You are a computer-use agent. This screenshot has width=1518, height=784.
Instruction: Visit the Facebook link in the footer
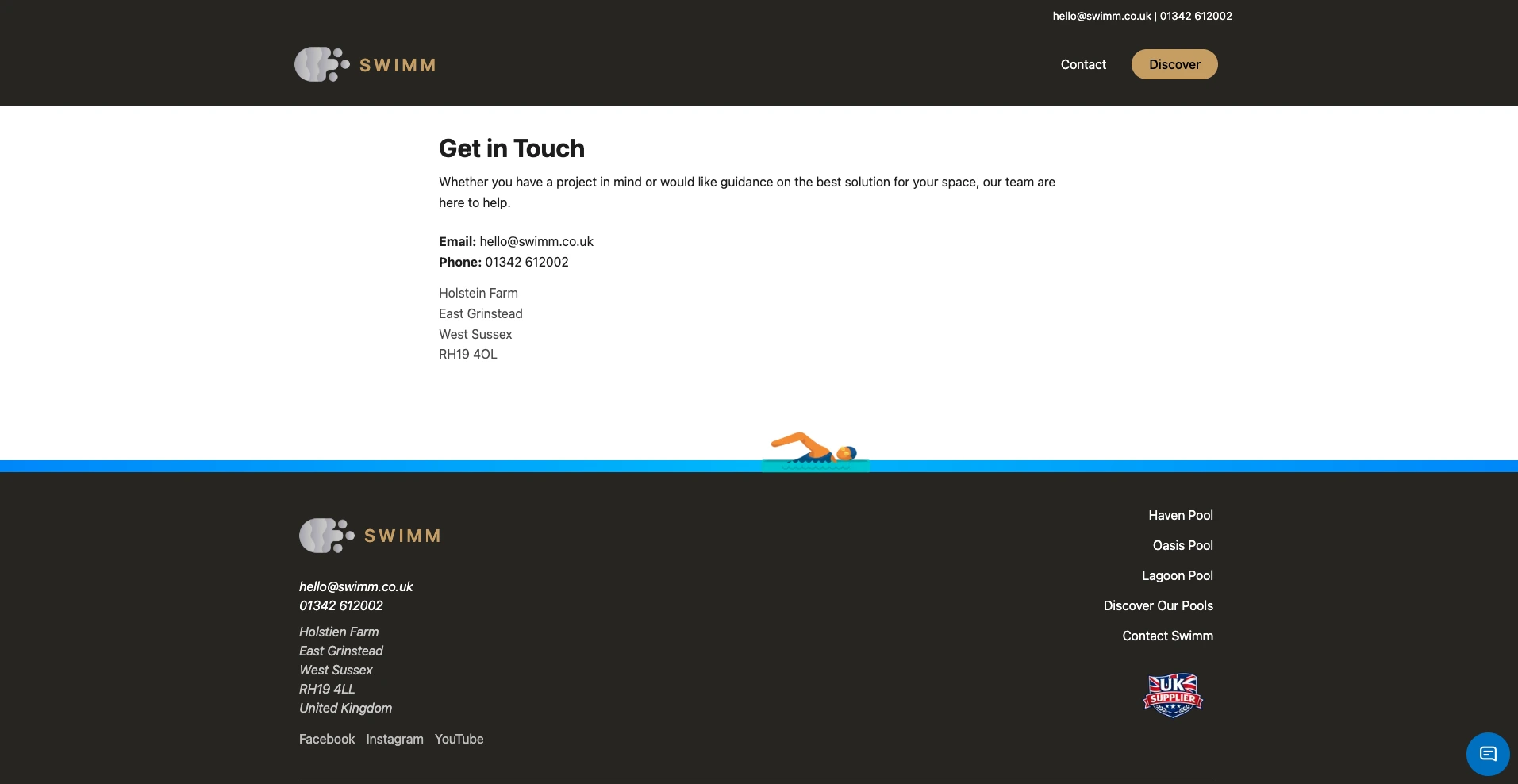pos(327,739)
